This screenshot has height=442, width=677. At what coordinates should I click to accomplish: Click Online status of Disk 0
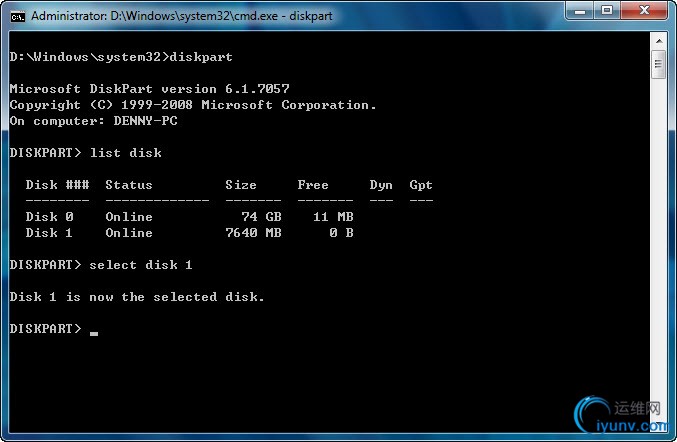coord(129,217)
